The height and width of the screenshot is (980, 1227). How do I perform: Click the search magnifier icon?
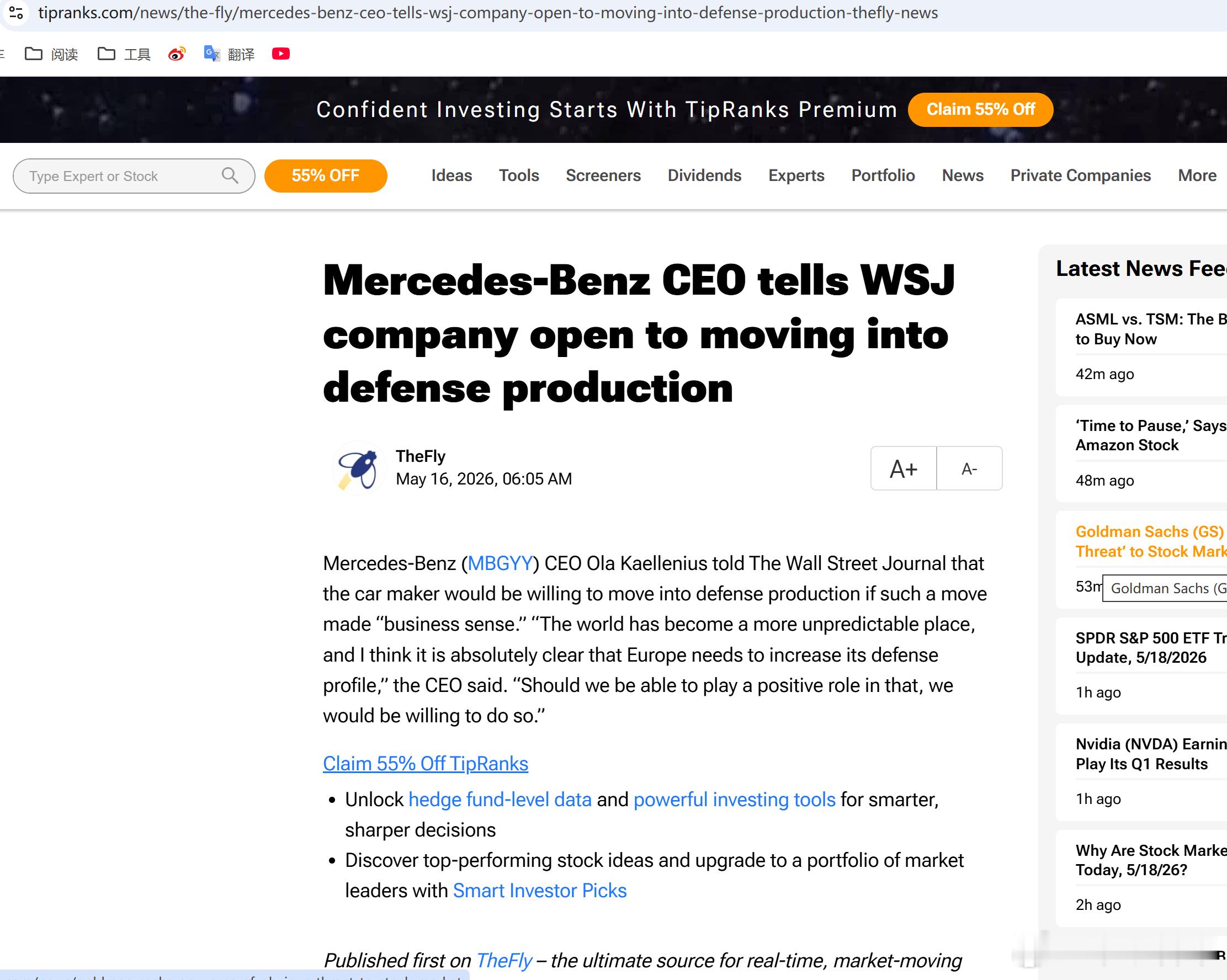point(230,175)
